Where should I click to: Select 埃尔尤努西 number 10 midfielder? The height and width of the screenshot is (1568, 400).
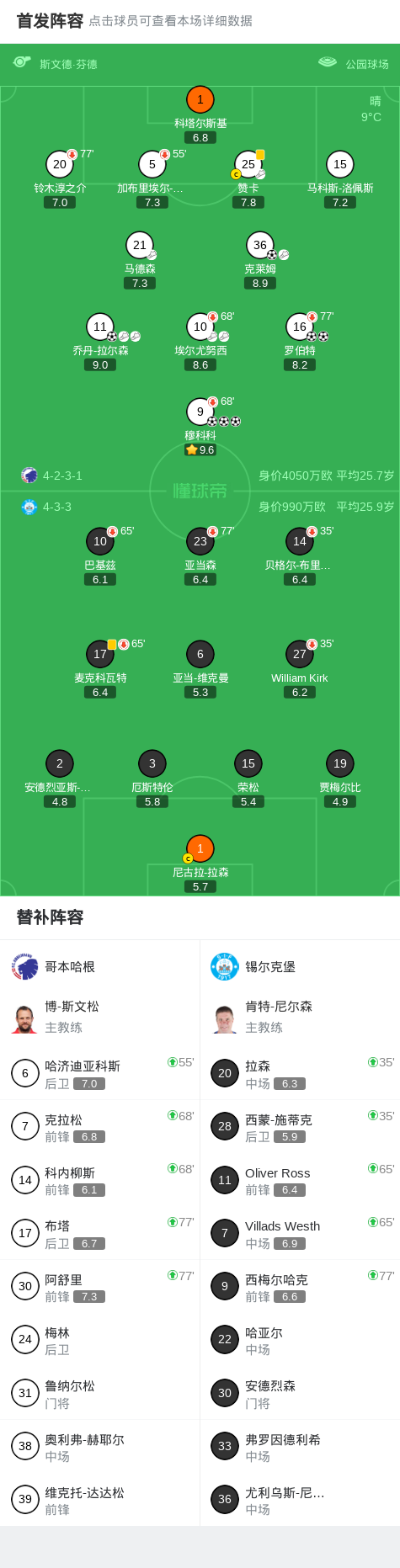click(x=200, y=327)
